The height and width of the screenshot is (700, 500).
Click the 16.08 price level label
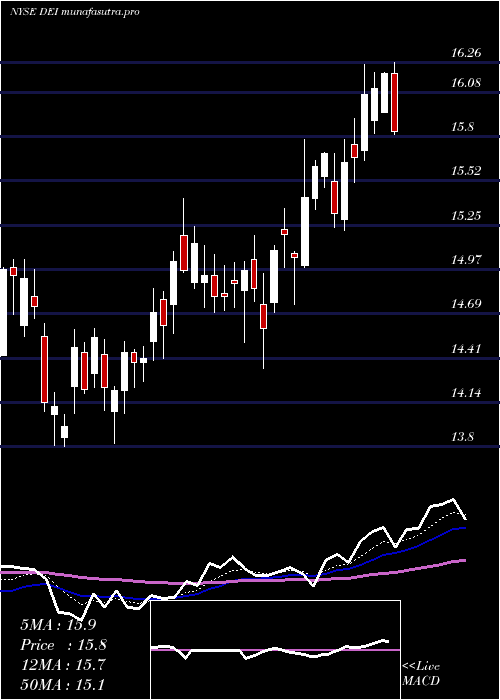(466, 83)
